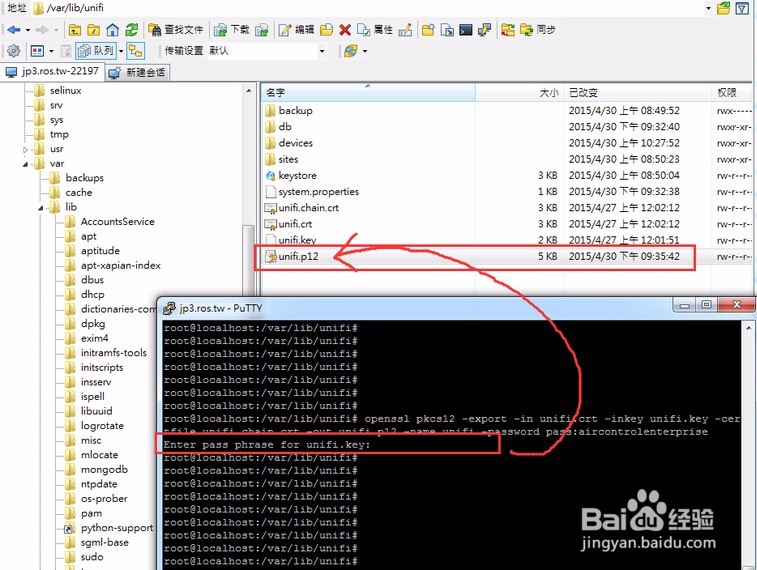Select the unifi.crt file
The width and height of the screenshot is (757, 570).
295,224
